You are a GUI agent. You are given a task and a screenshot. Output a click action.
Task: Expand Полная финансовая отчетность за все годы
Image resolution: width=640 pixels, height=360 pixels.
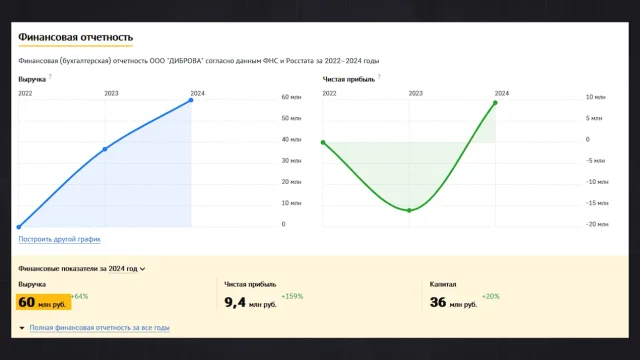click(x=99, y=327)
